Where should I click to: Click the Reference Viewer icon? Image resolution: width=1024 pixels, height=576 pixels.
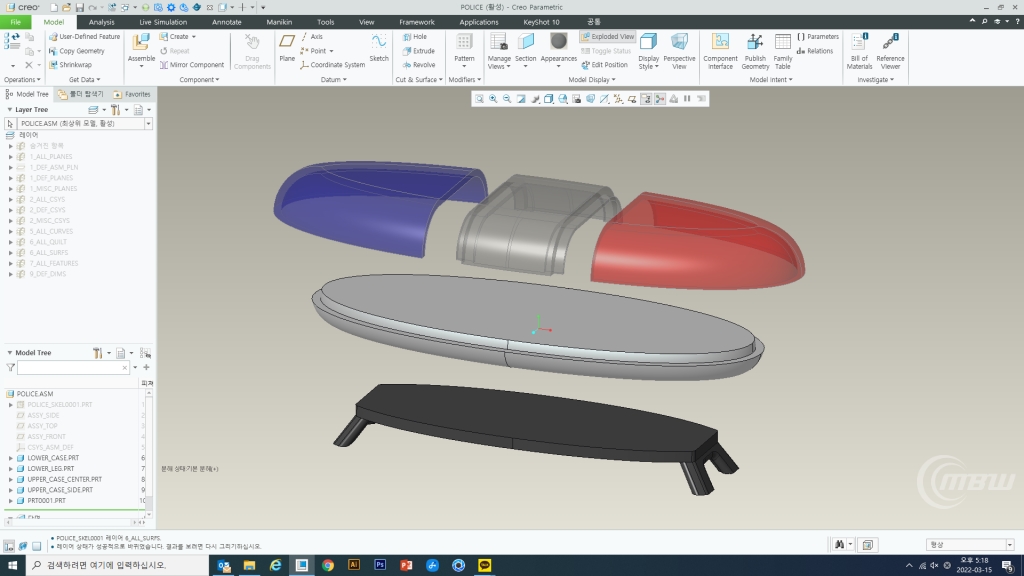pyautogui.click(x=890, y=43)
